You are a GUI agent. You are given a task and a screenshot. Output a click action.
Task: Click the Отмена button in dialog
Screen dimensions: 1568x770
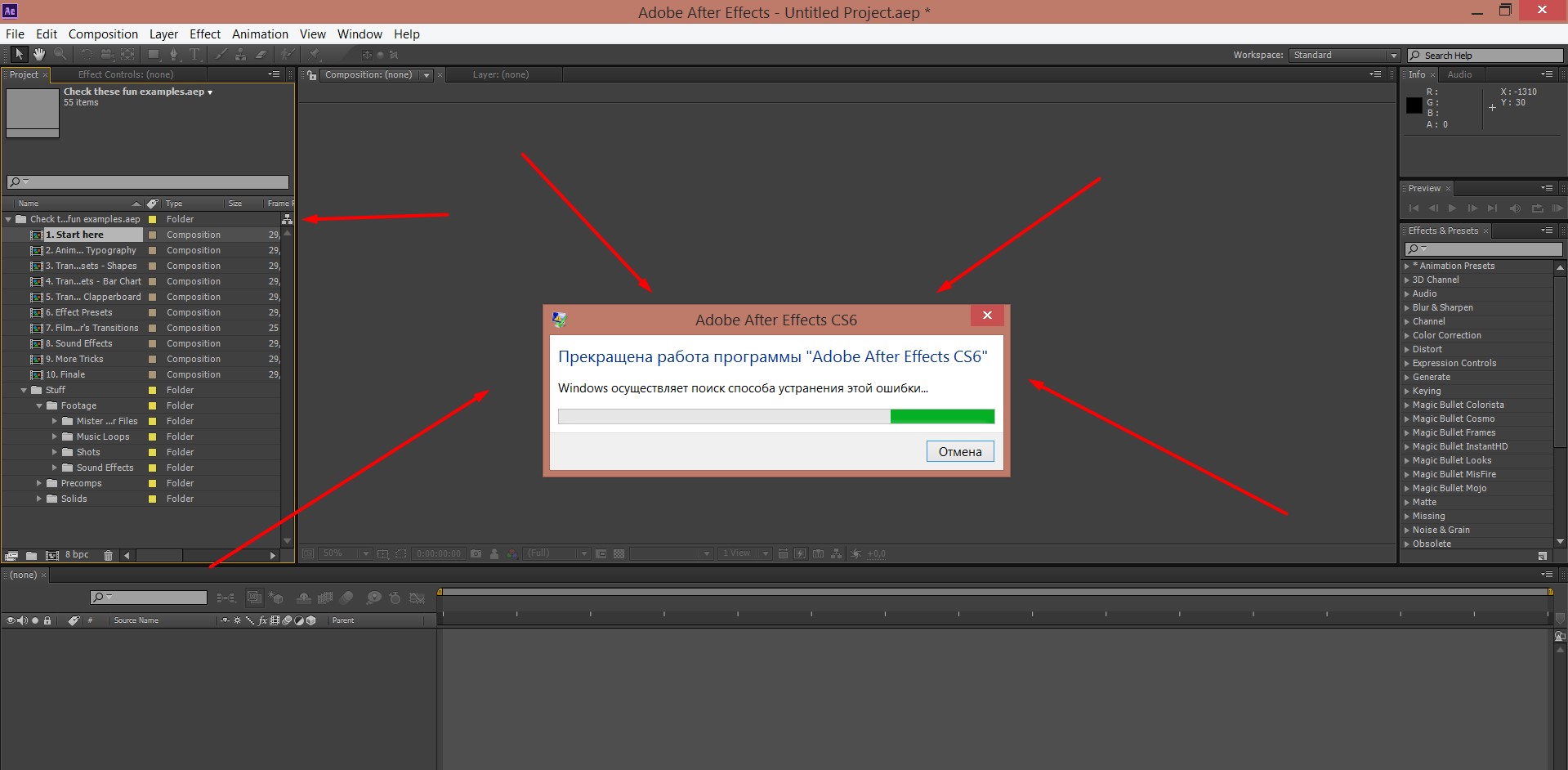pyautogui.click(x=960, y=451)
